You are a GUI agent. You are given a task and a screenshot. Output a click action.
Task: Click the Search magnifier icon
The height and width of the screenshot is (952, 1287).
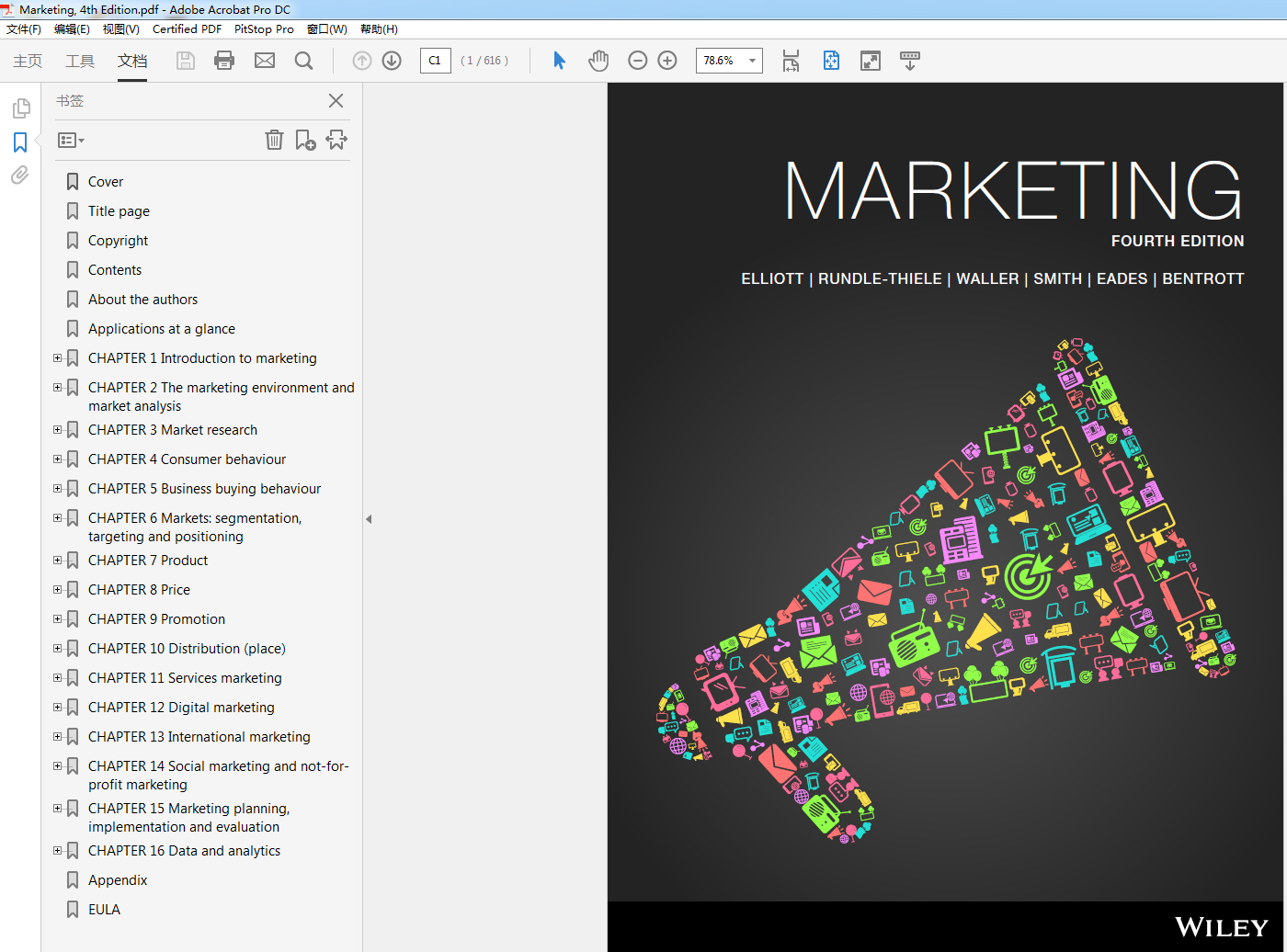303,61
